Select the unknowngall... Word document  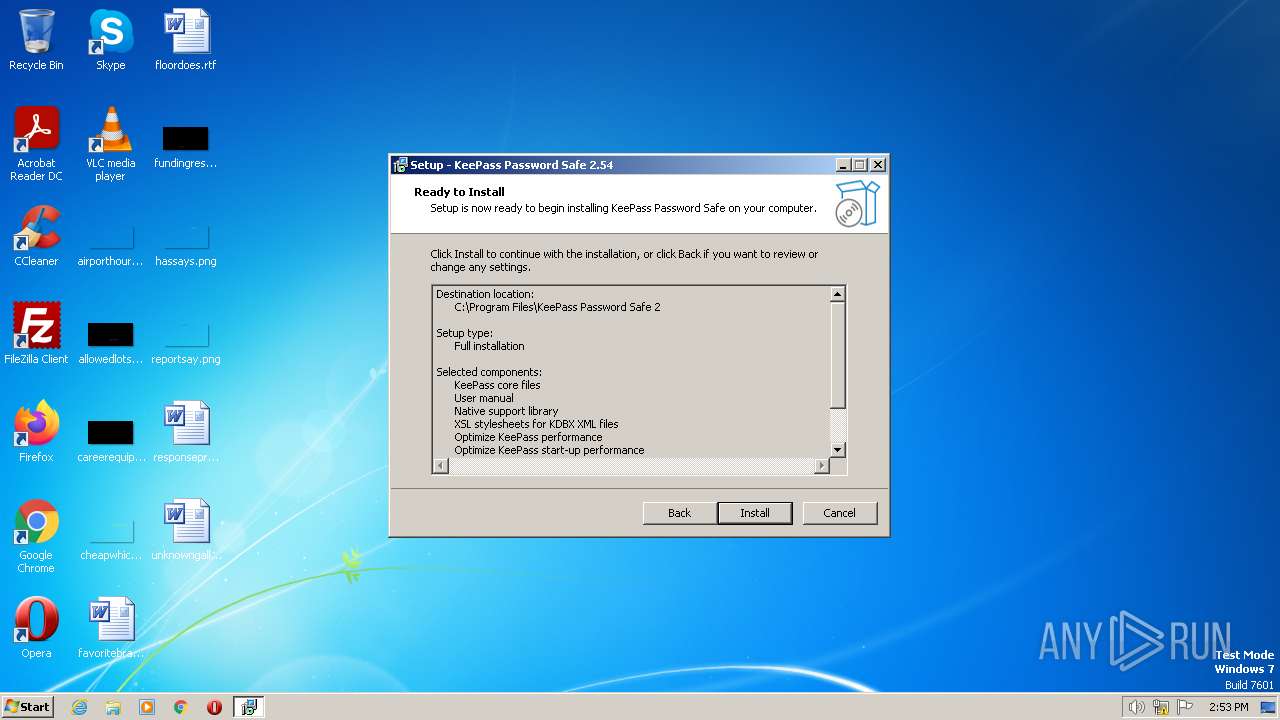186,530
